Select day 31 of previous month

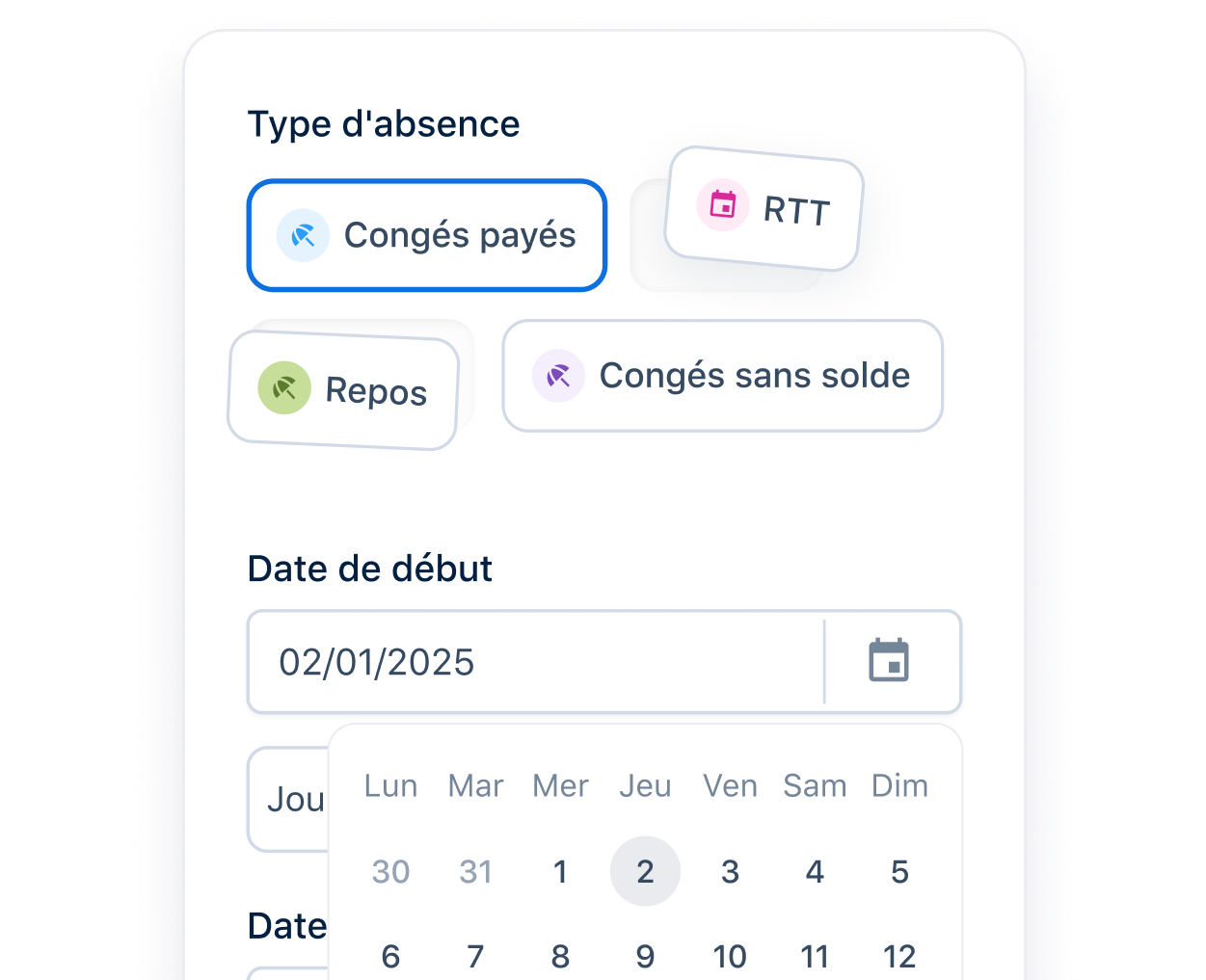475,871
